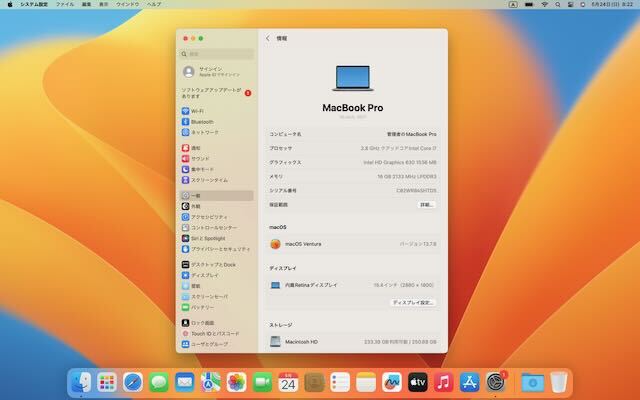Open Messages from the Dock
Screen dimensions: 640x400
[x=159, y=382]
